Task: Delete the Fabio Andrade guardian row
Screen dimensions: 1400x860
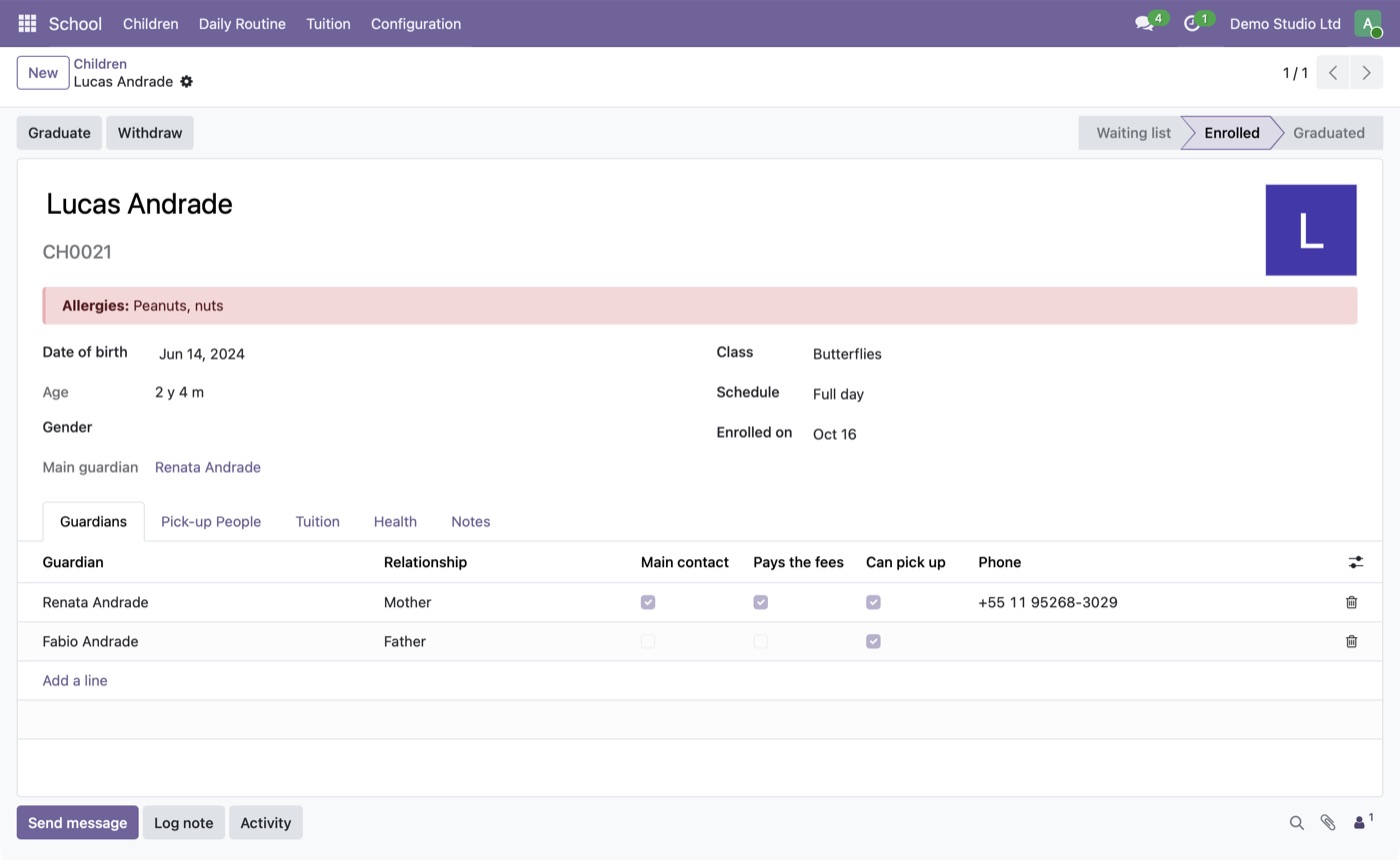Action: tap(1351, 641)
